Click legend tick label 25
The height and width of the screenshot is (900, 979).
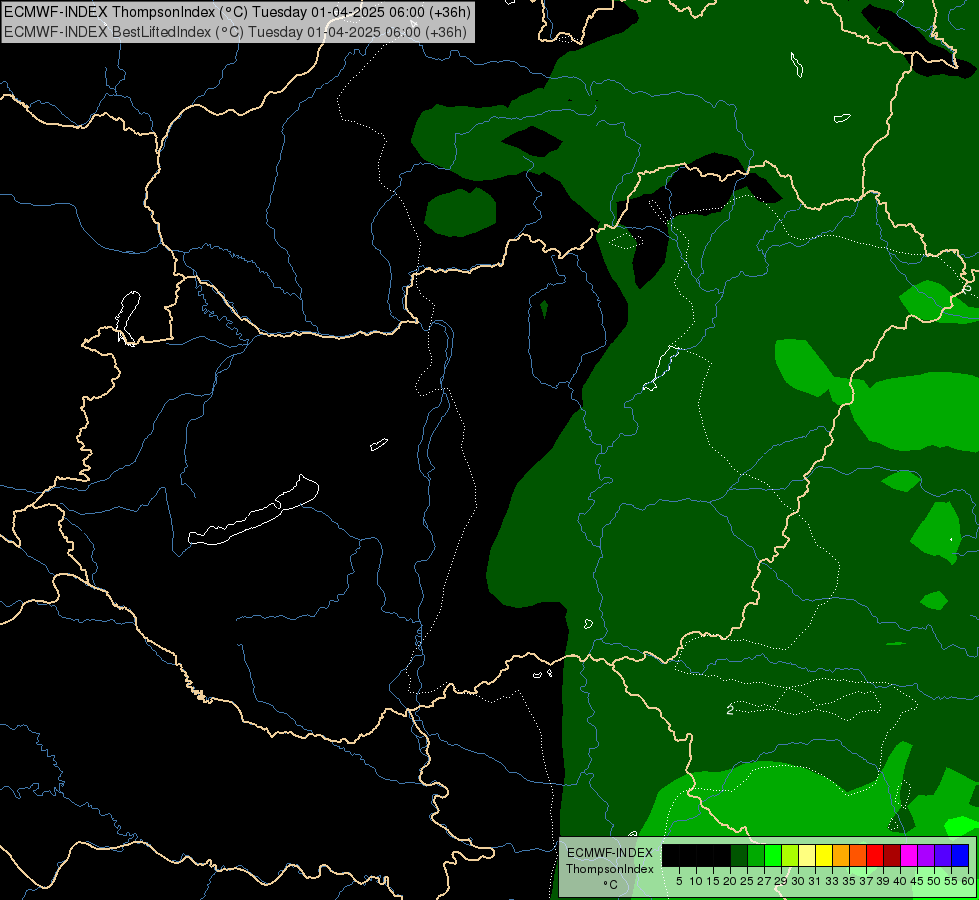click(747, 881)
